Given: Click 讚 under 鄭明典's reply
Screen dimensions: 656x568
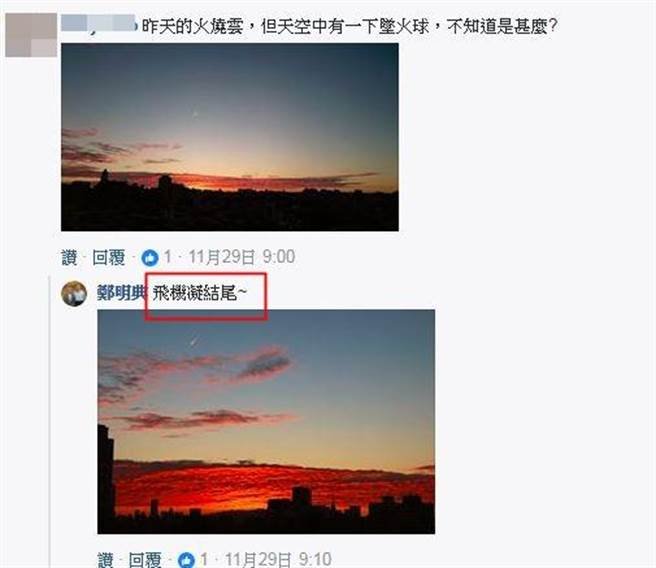Looking at the screenshot, I should tap(106, 560).
